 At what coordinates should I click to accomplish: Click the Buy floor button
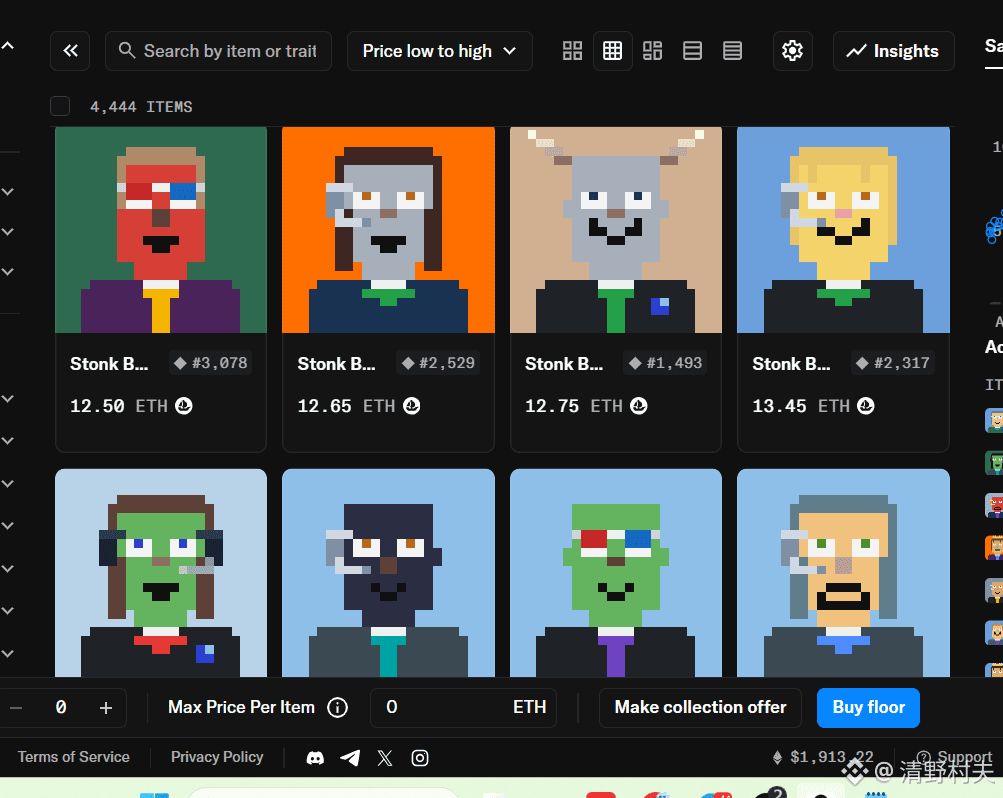(868, 707)
